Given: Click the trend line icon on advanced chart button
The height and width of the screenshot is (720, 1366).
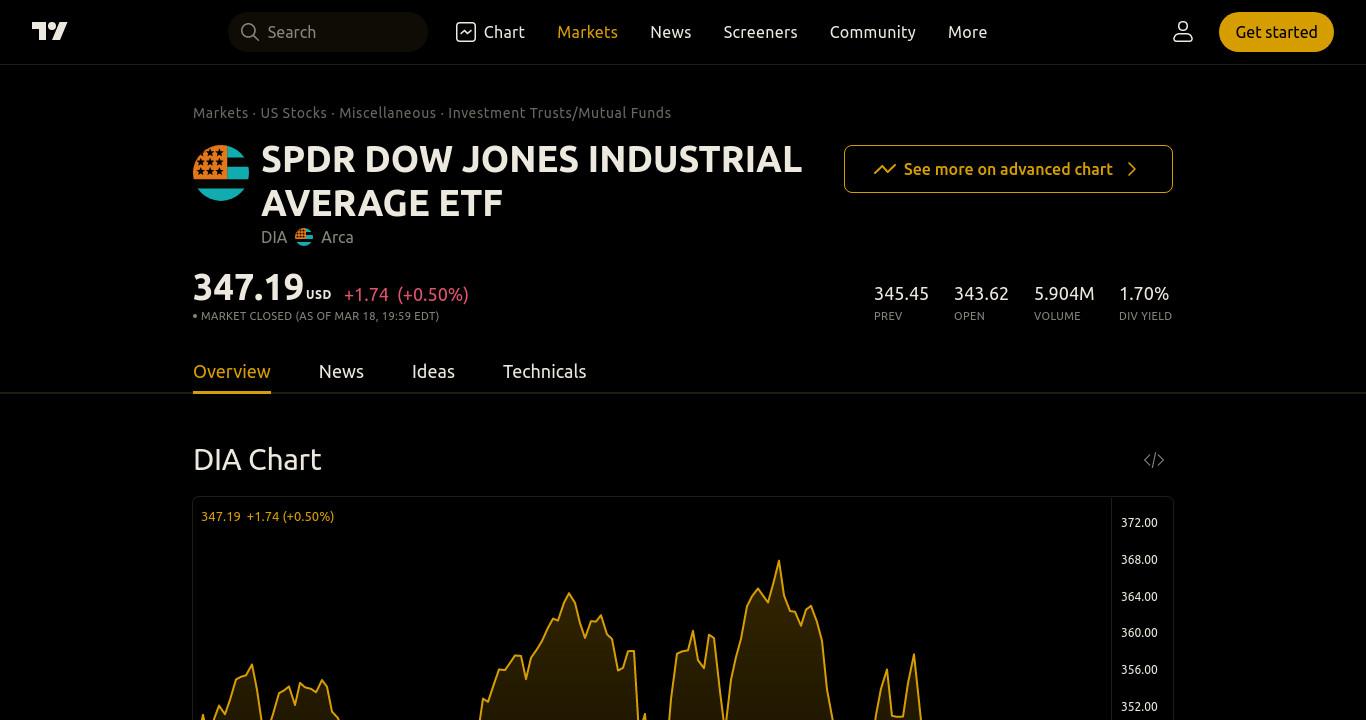Looking at the screenshot, I should (x=884, y=169).
